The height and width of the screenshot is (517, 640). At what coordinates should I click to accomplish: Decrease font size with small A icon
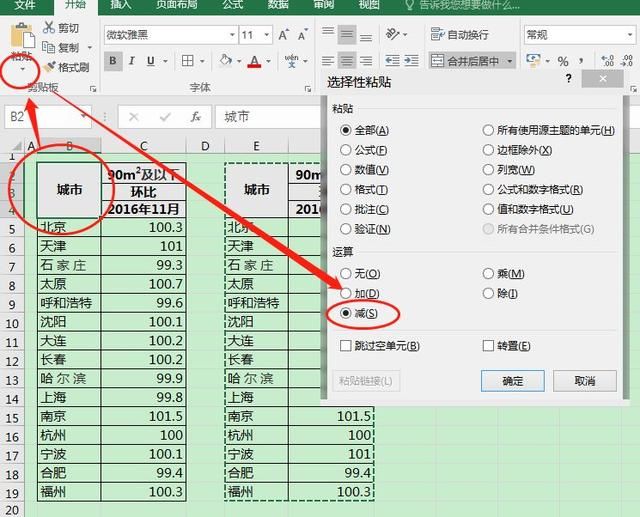(x=302, y=35)
